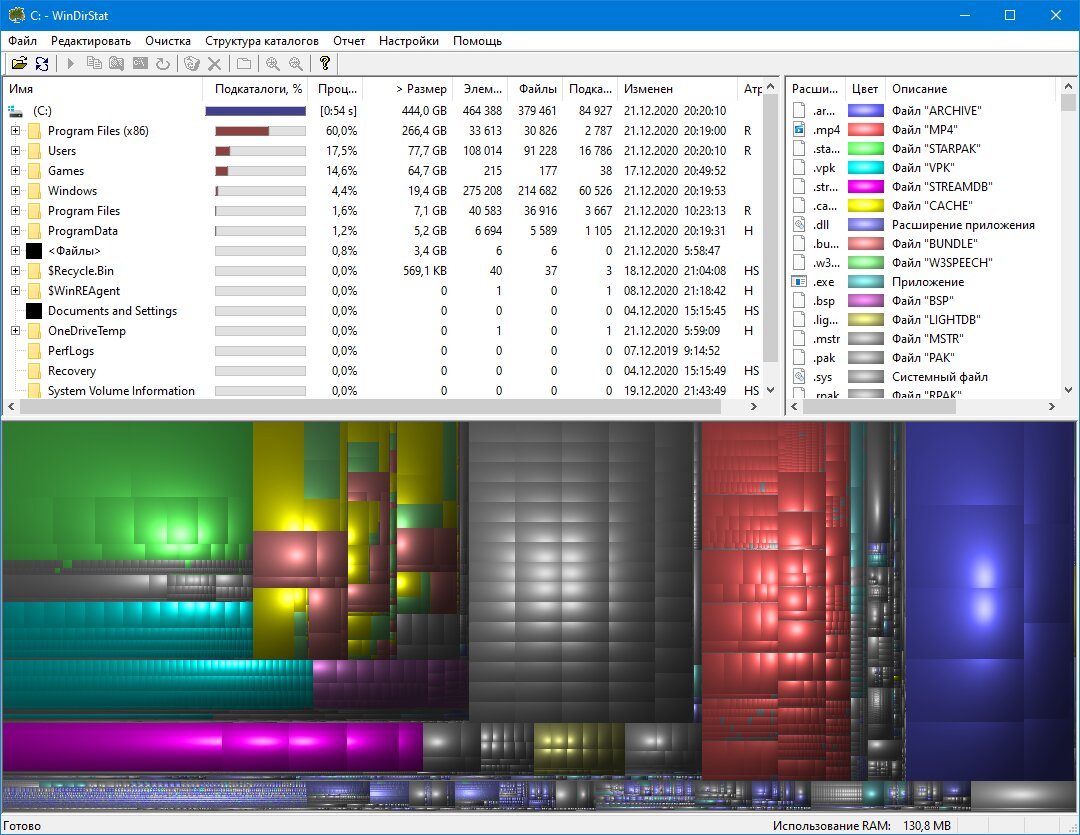Click the large green block in treemap
Screen dimensions: 1080x835
(x=127, y=491)
